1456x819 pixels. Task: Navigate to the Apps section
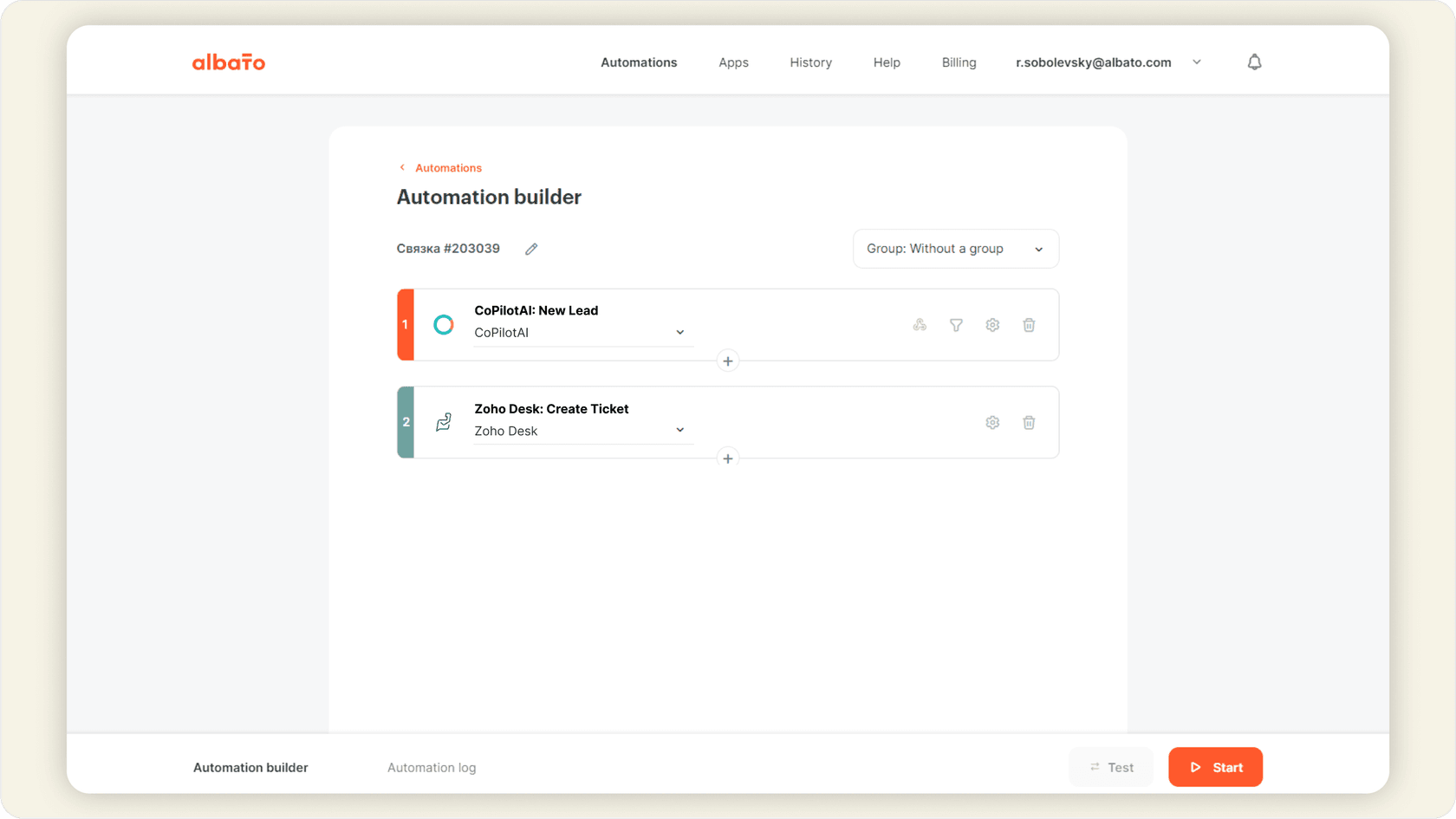point(733,62)
